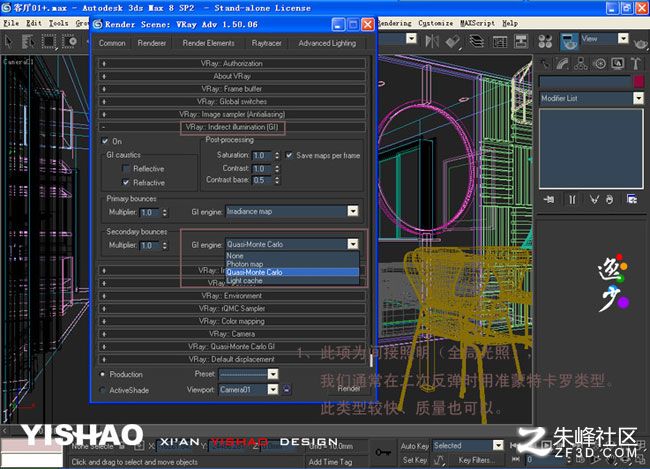Click the Contrast base value field
The image size is (650, 469).
coord(262,180)
